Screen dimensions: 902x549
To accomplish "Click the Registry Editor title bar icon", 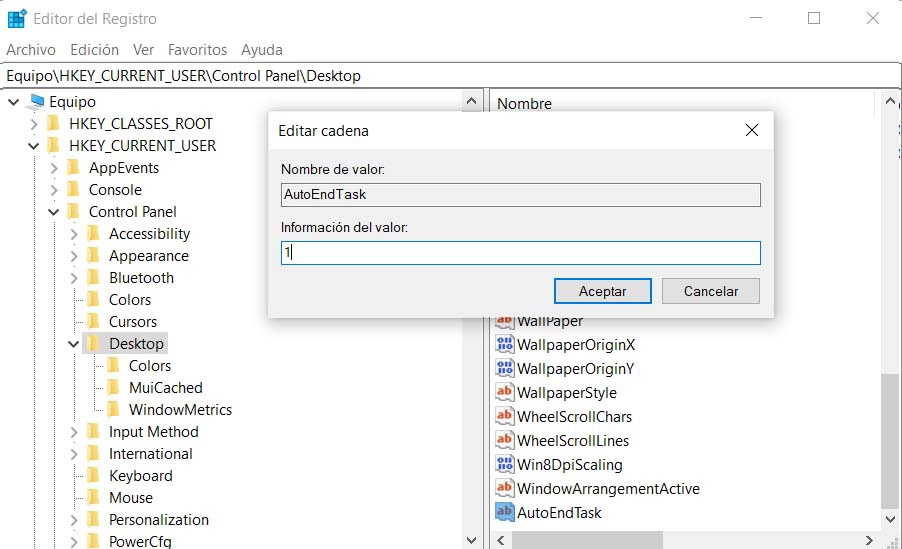I will point(17,19).
